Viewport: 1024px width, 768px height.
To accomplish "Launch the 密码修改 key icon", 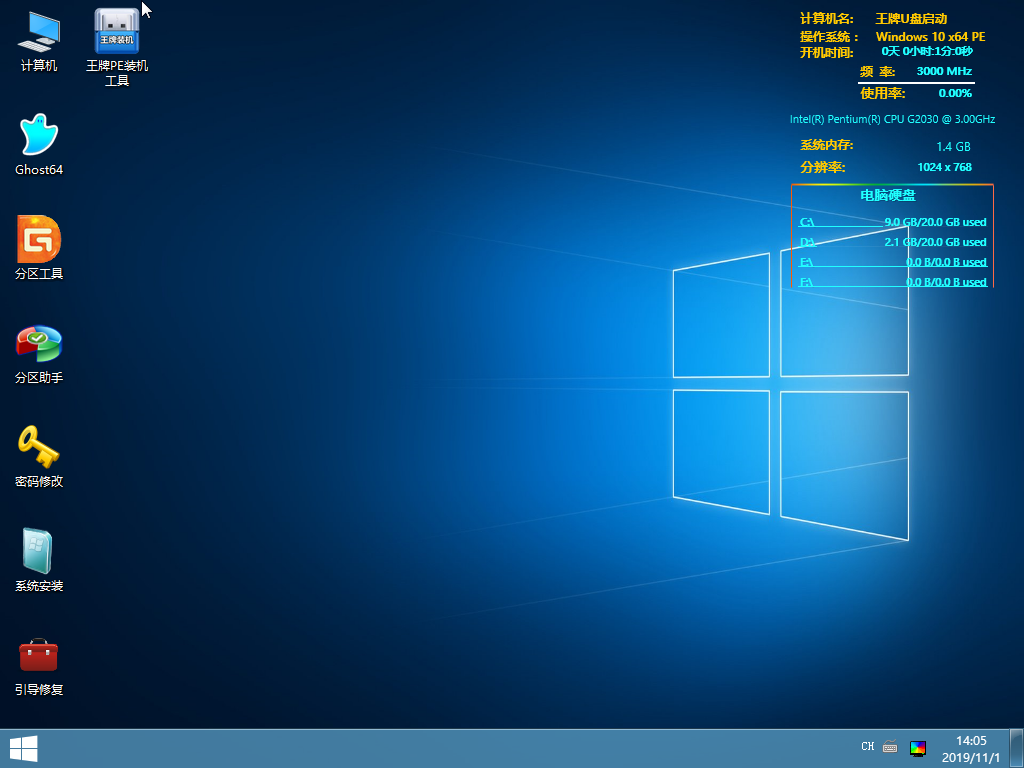I will point(39,456).
